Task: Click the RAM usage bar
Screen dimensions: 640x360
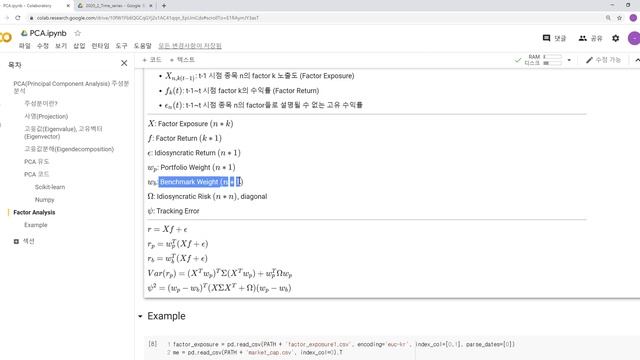Action: tap(552, 57)
